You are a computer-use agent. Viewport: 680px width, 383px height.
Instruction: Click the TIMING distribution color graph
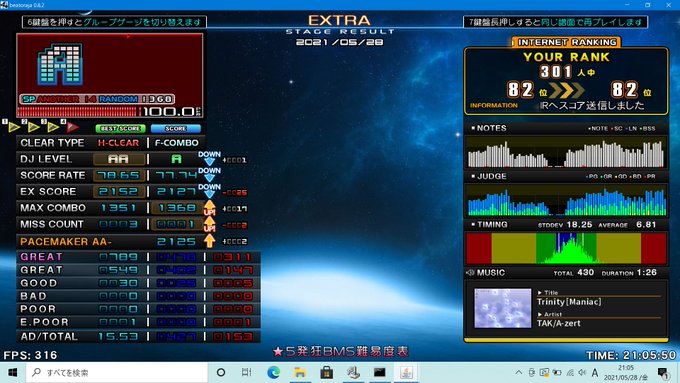pos(566,249)
